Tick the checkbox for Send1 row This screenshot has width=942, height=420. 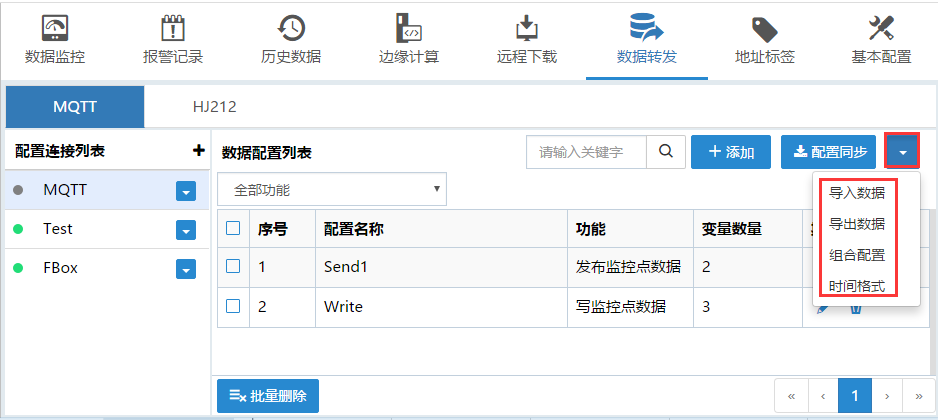233,266
